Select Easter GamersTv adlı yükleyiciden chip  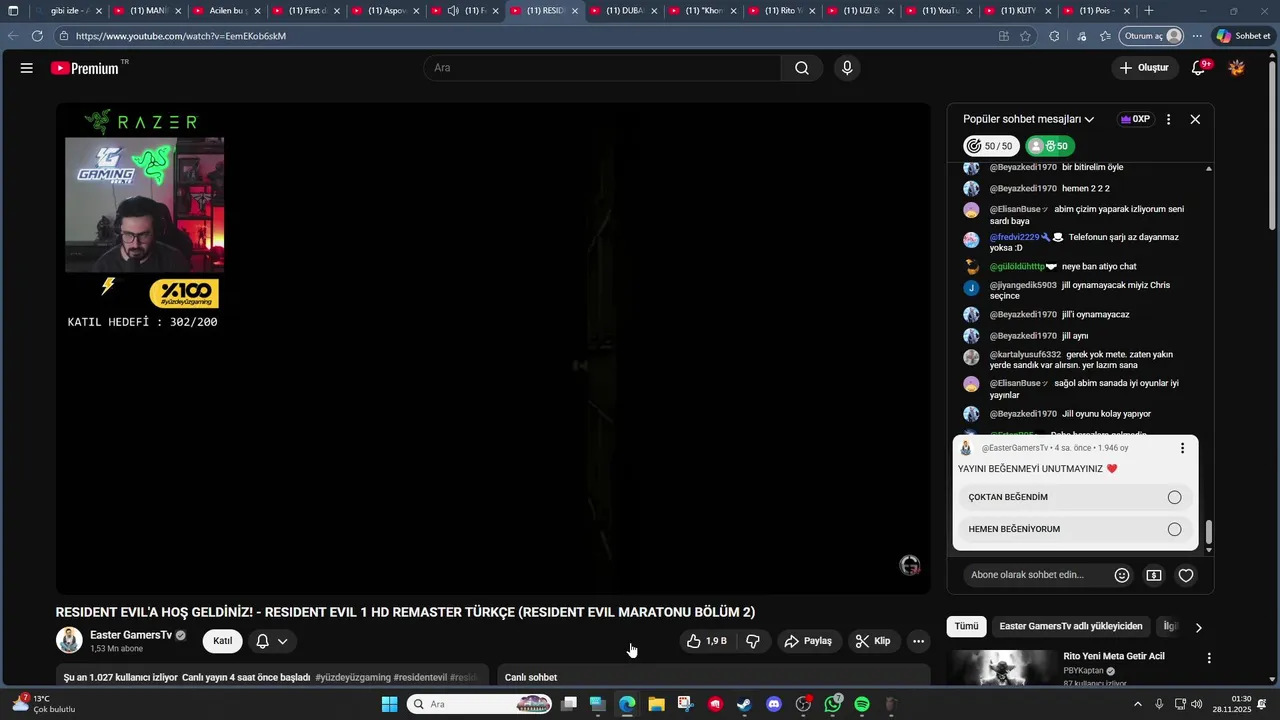(x=1070, y=626)
